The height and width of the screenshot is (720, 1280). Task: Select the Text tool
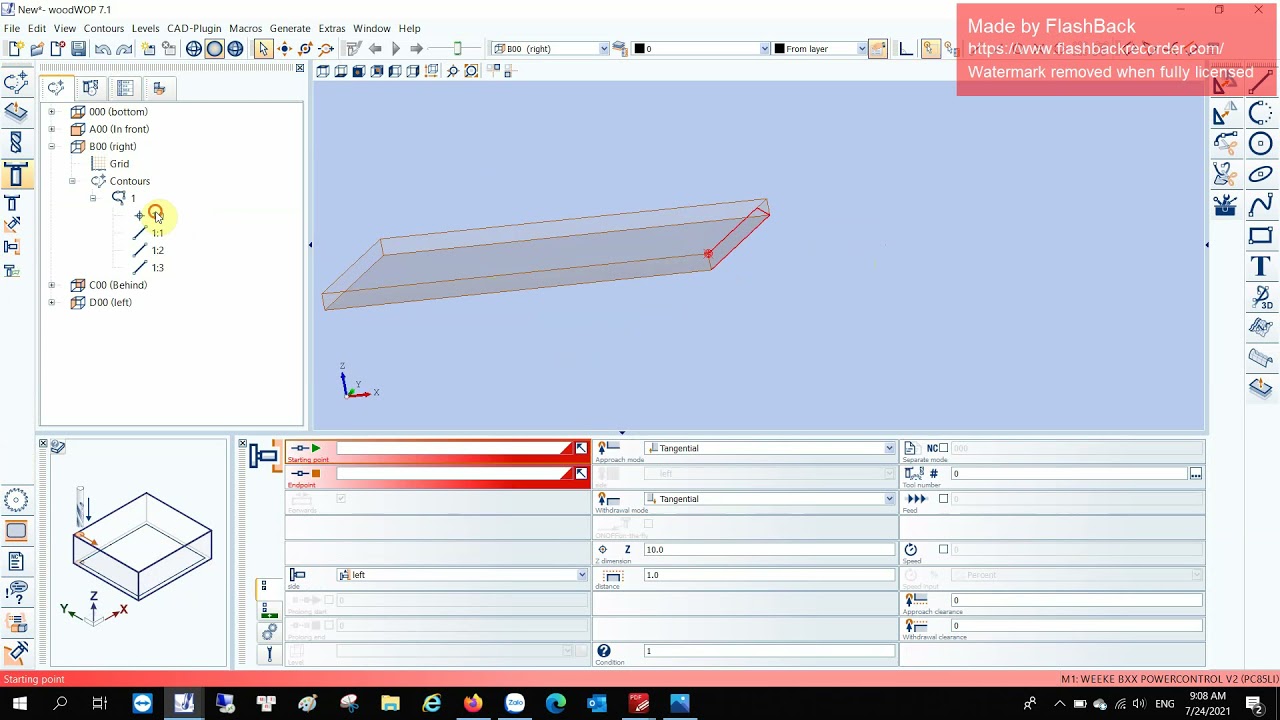[x=1261, y=266]
